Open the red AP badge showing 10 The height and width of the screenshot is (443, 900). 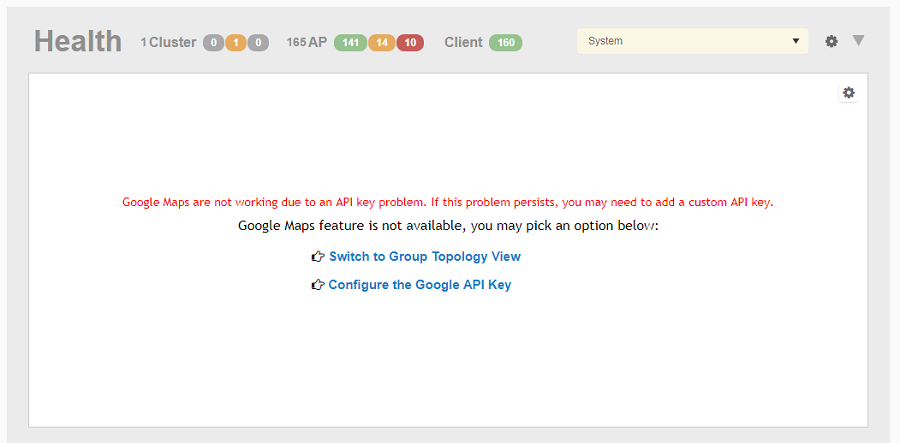point(411,43)
